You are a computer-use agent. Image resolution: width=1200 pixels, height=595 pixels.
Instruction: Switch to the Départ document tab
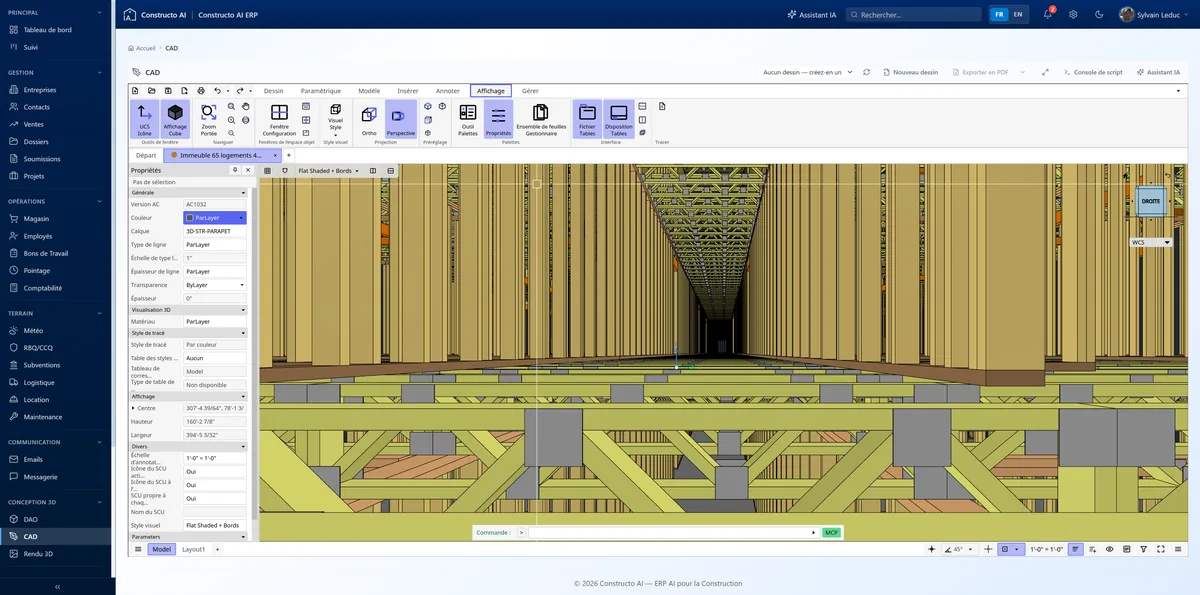[x=146, y=155]
